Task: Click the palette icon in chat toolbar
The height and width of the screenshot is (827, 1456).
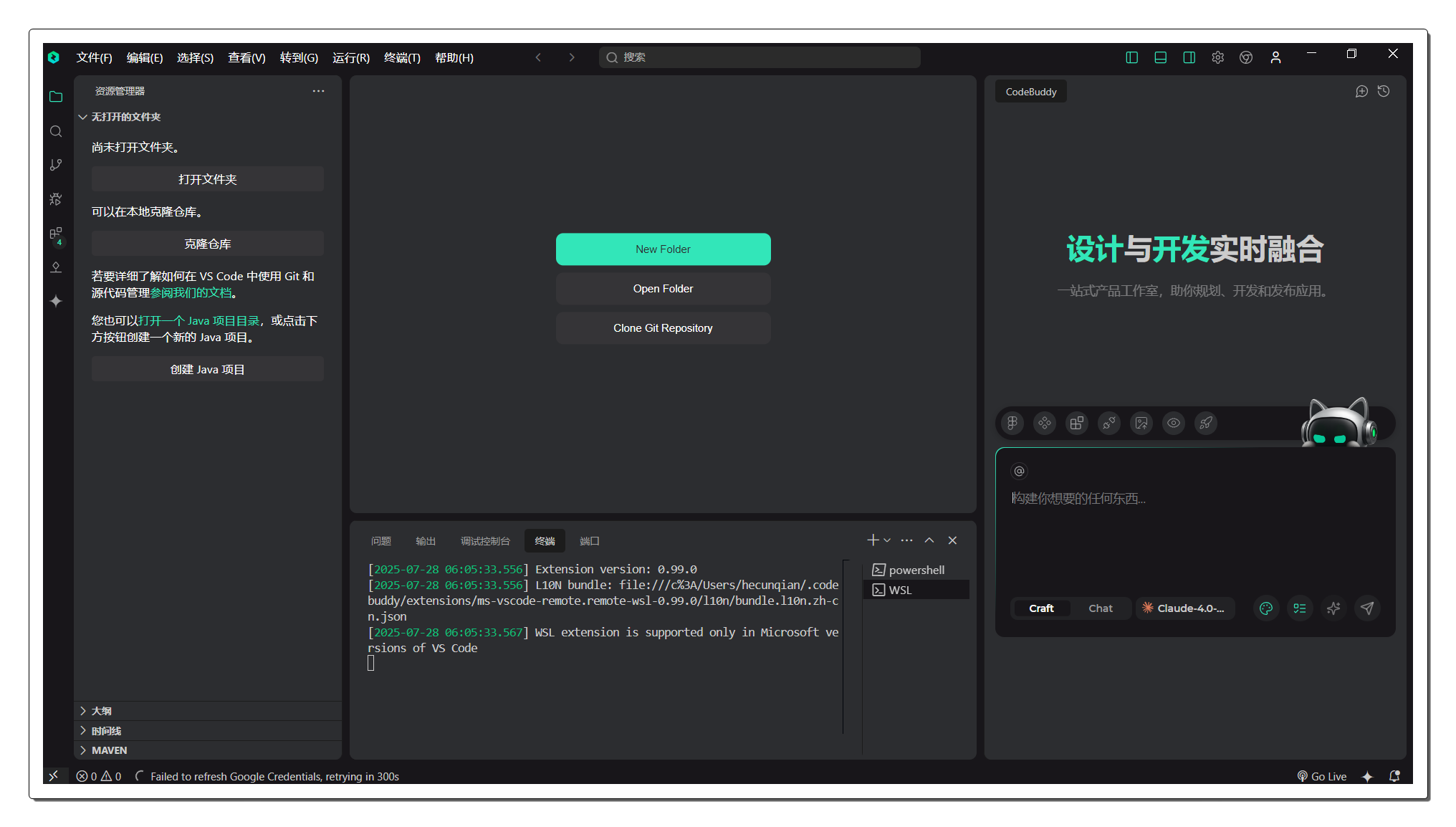Action: pyautogui.click(x=1266, y=608)
